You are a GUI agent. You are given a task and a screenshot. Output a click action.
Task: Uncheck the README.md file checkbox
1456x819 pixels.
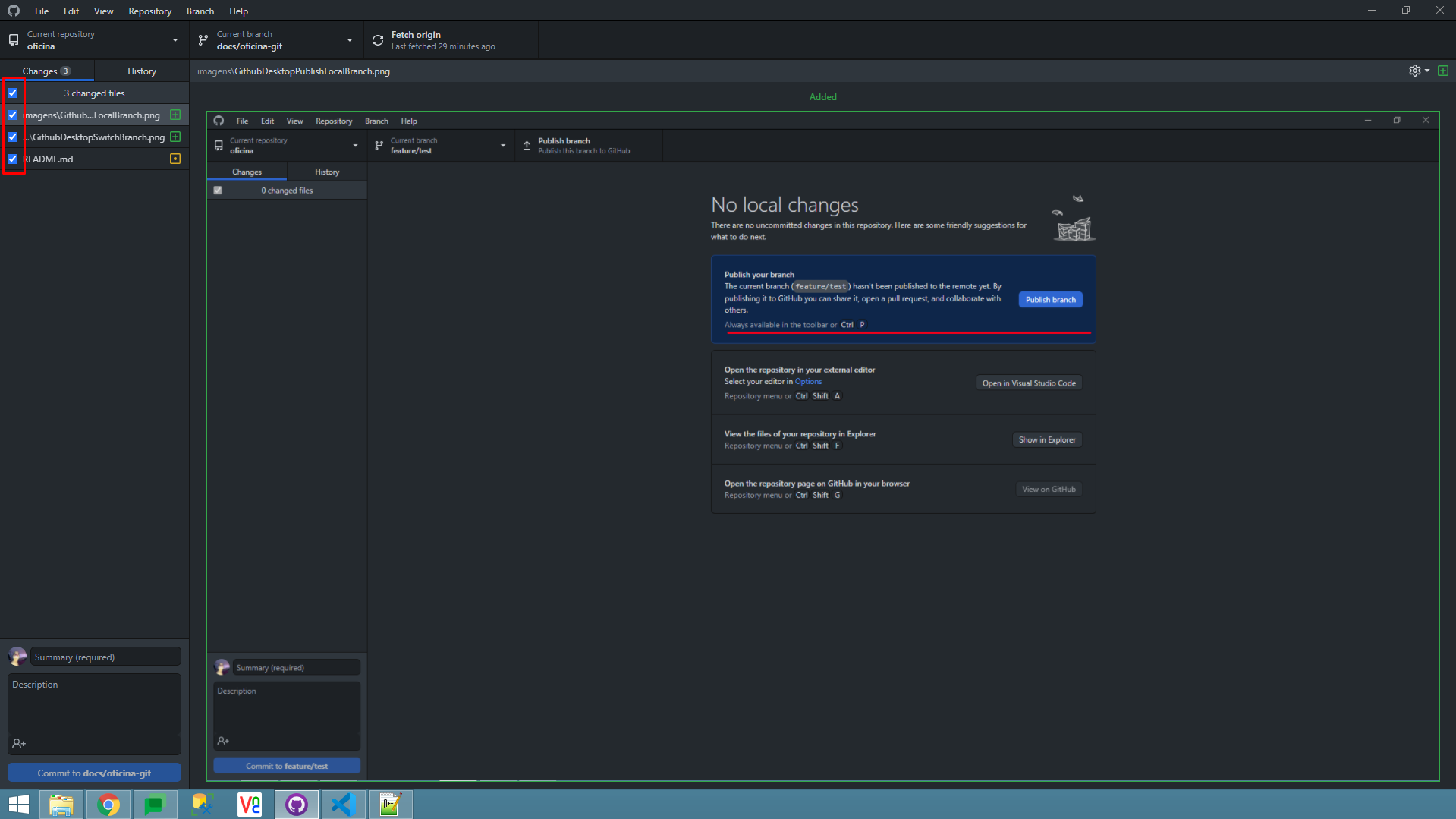13,159
